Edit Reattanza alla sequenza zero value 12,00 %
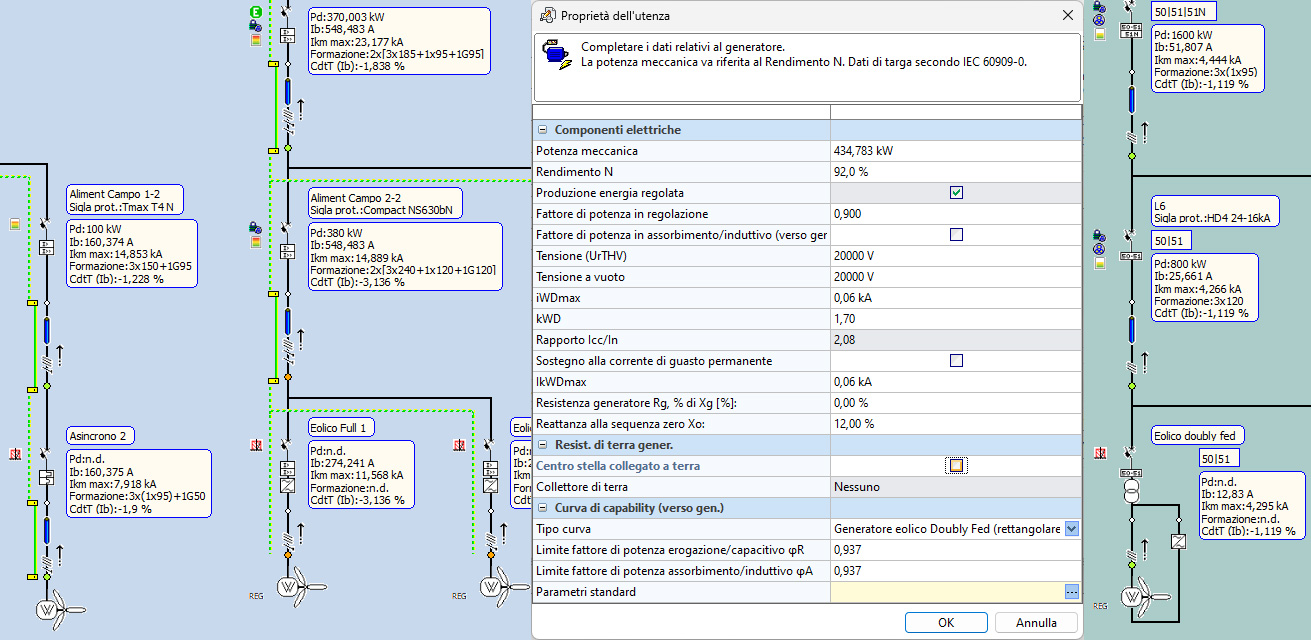 coord(956,424)
